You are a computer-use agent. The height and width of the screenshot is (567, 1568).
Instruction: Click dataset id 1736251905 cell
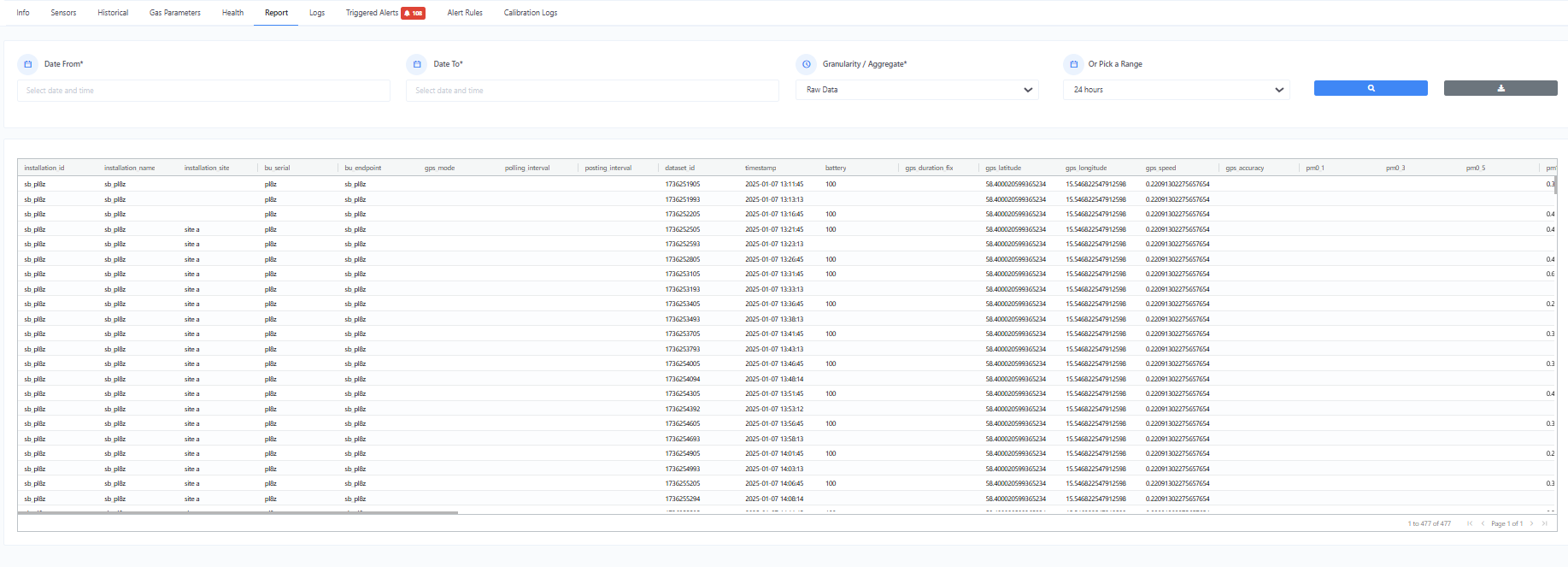point(683,184)
